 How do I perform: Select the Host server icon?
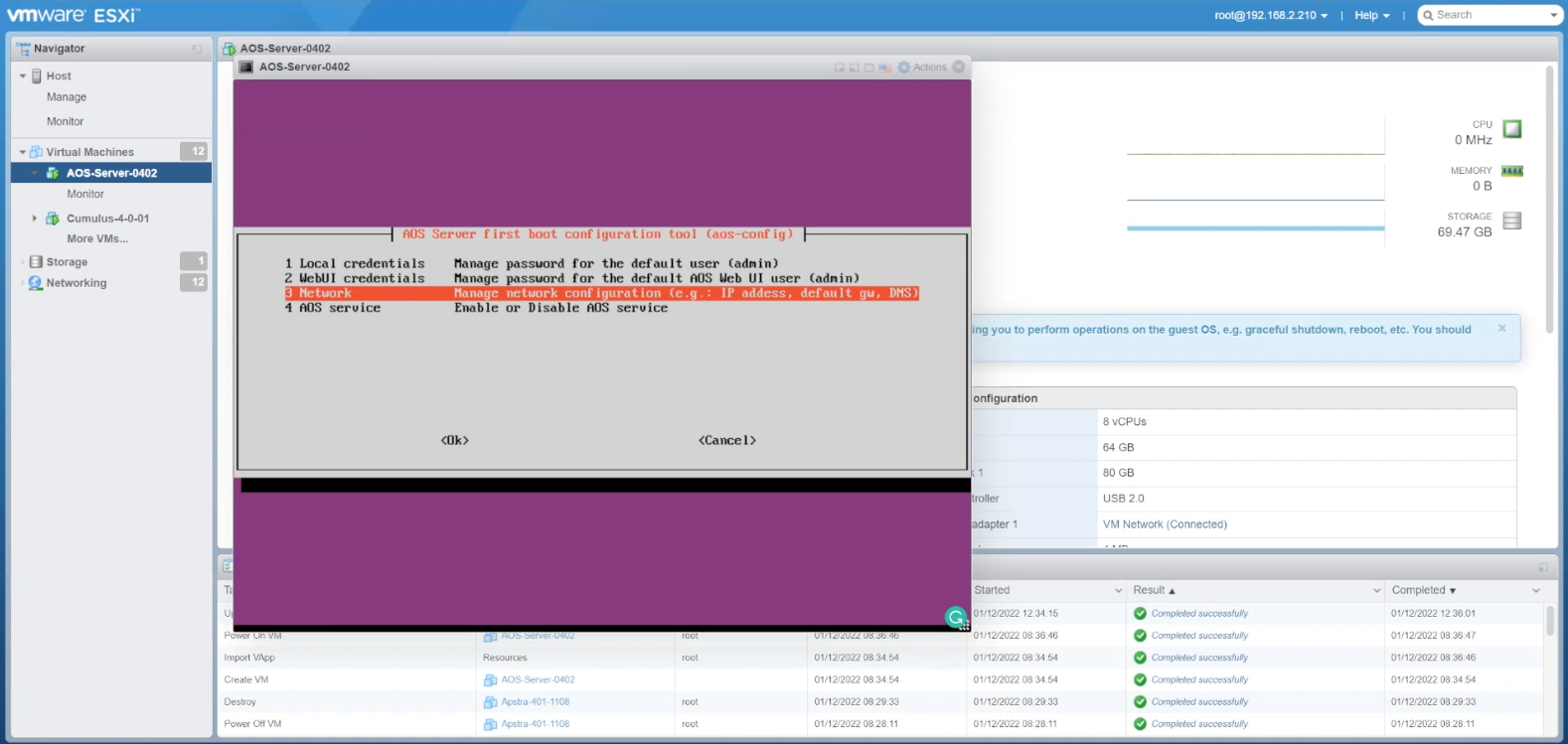click(x=37, y=76)
